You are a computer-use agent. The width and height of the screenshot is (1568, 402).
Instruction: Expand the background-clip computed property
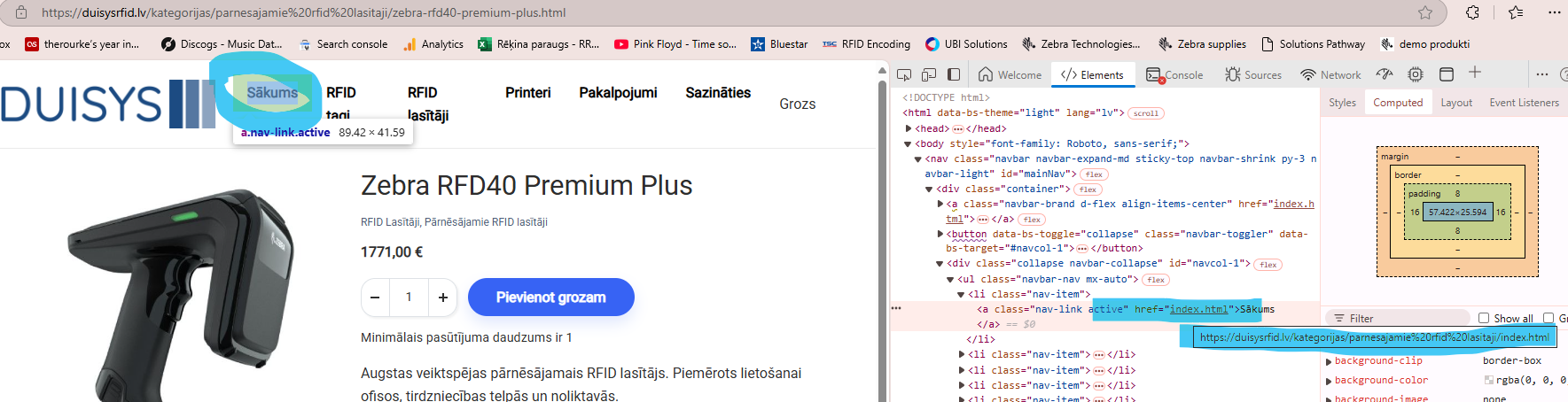click(x=1329, y=361)
